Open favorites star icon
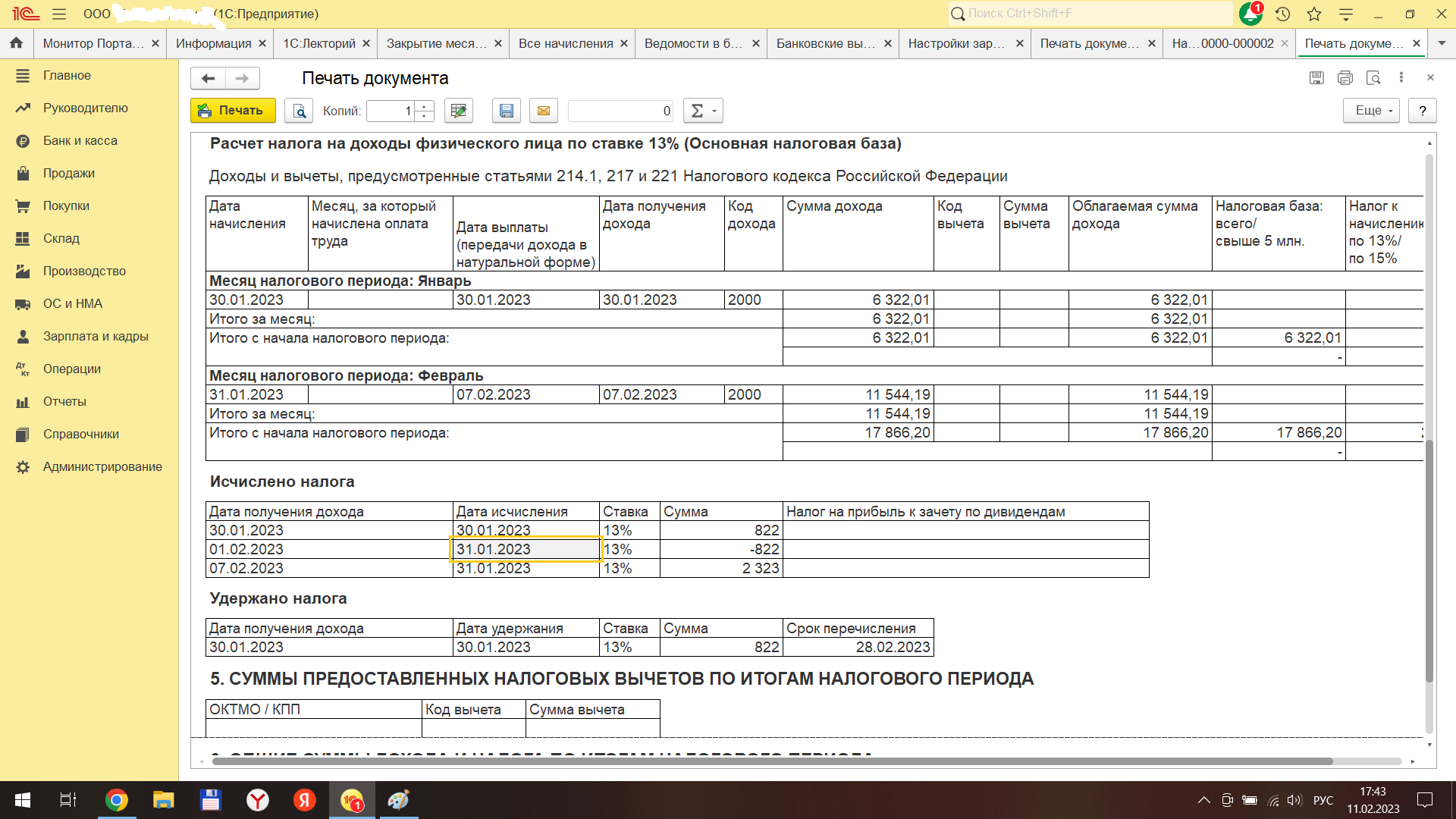 tap(1314, 14)
